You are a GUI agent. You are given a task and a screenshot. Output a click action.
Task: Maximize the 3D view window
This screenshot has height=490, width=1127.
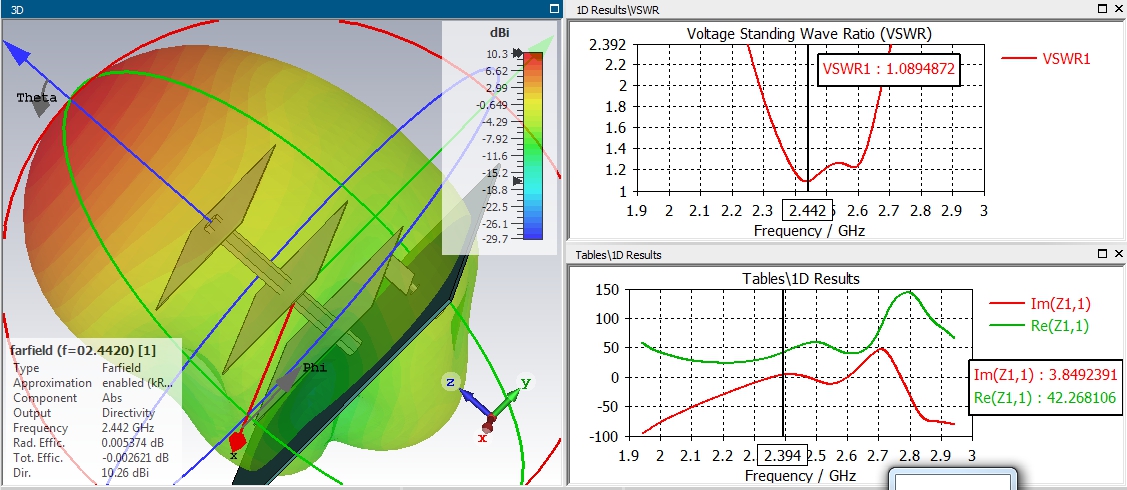coord(553,9)
